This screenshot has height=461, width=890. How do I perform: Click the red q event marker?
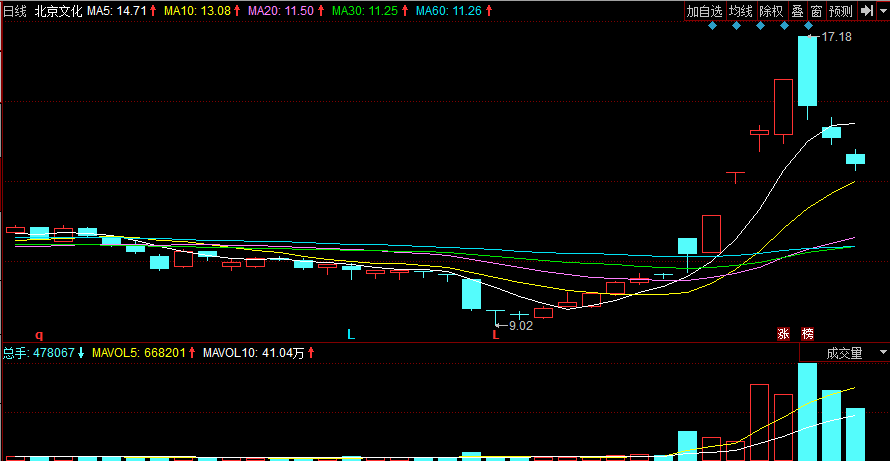click(x=39, y=334)
